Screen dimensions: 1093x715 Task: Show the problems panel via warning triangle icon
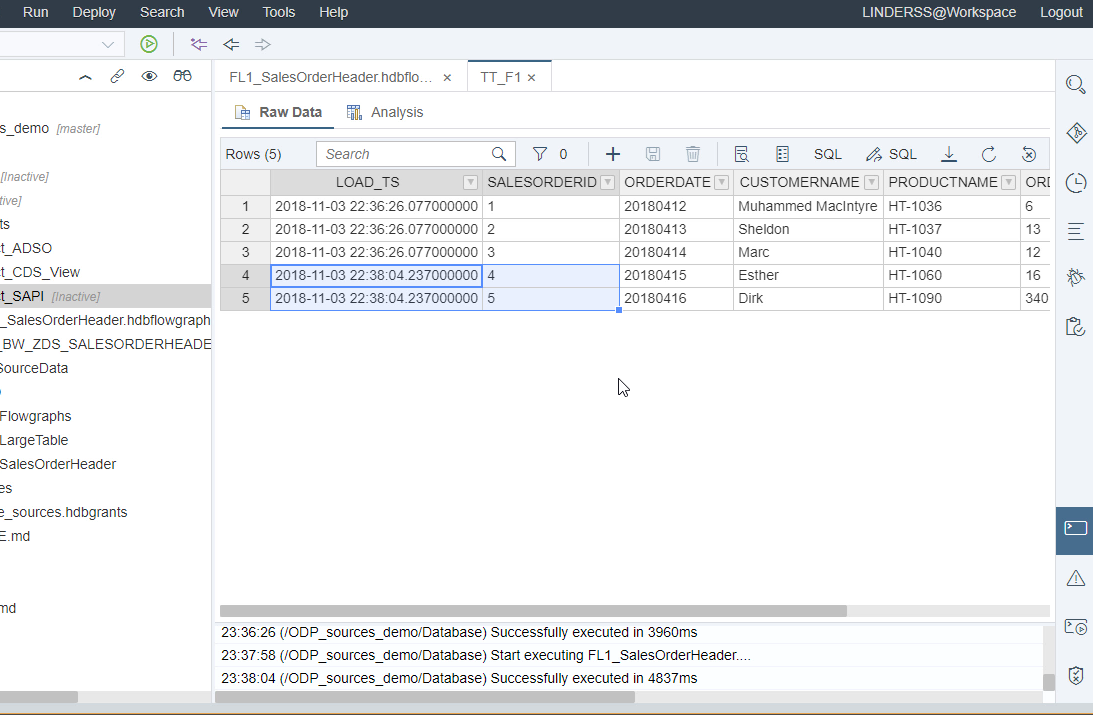[x=1075, y=578]
